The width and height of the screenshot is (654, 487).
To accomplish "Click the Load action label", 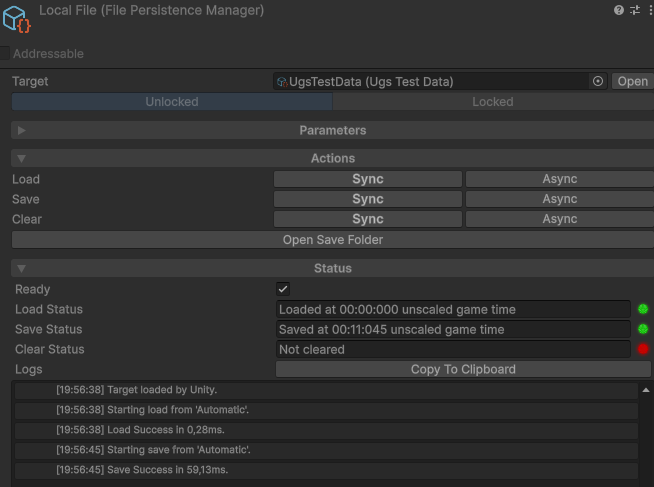I will coord(26,179).
